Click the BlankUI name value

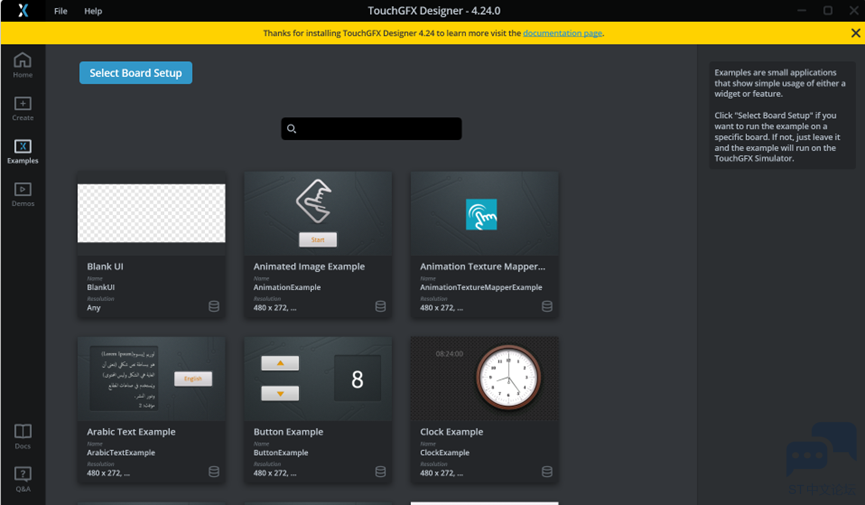click(101, 288)
